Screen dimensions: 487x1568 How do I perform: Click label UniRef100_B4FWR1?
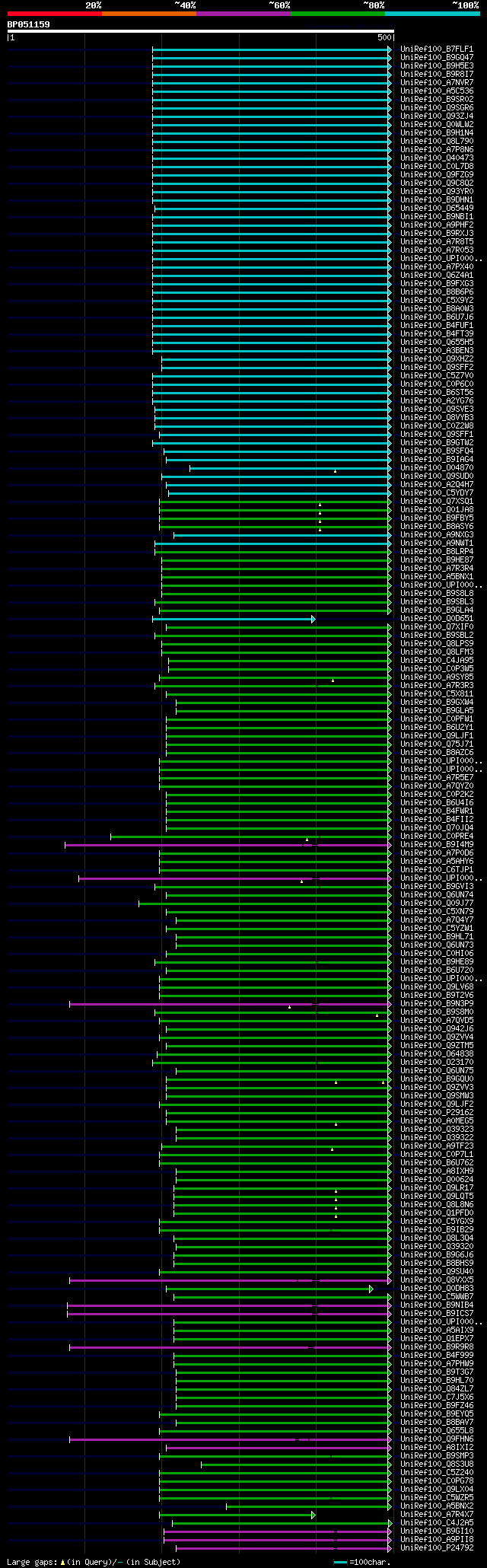pyautogui.click(x=437, y=811)
